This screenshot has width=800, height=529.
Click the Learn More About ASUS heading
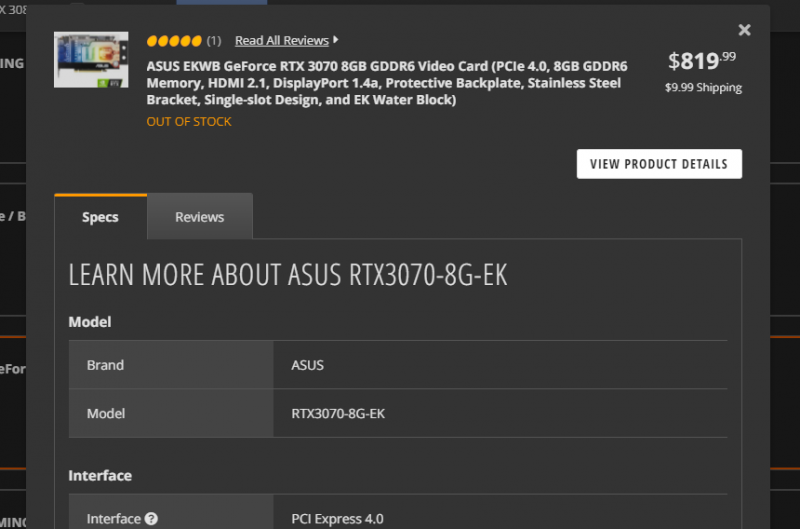288,276
